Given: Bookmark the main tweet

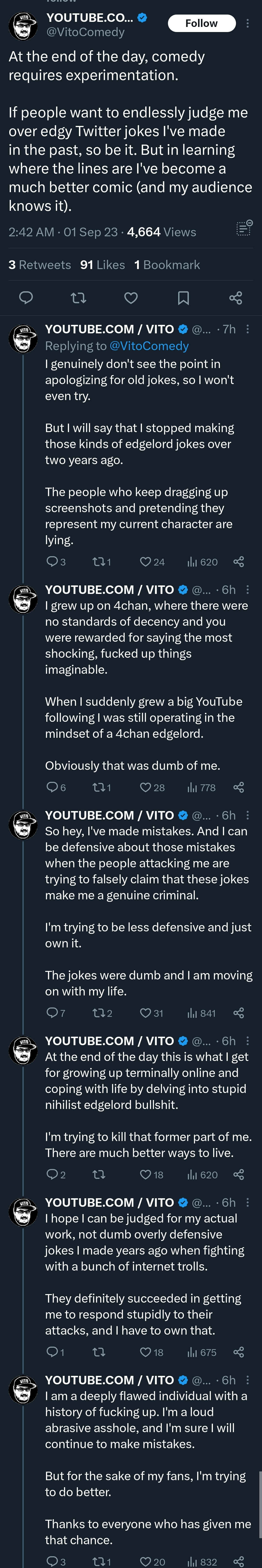Looking at the screenshot, I should [x=183, y=298].
